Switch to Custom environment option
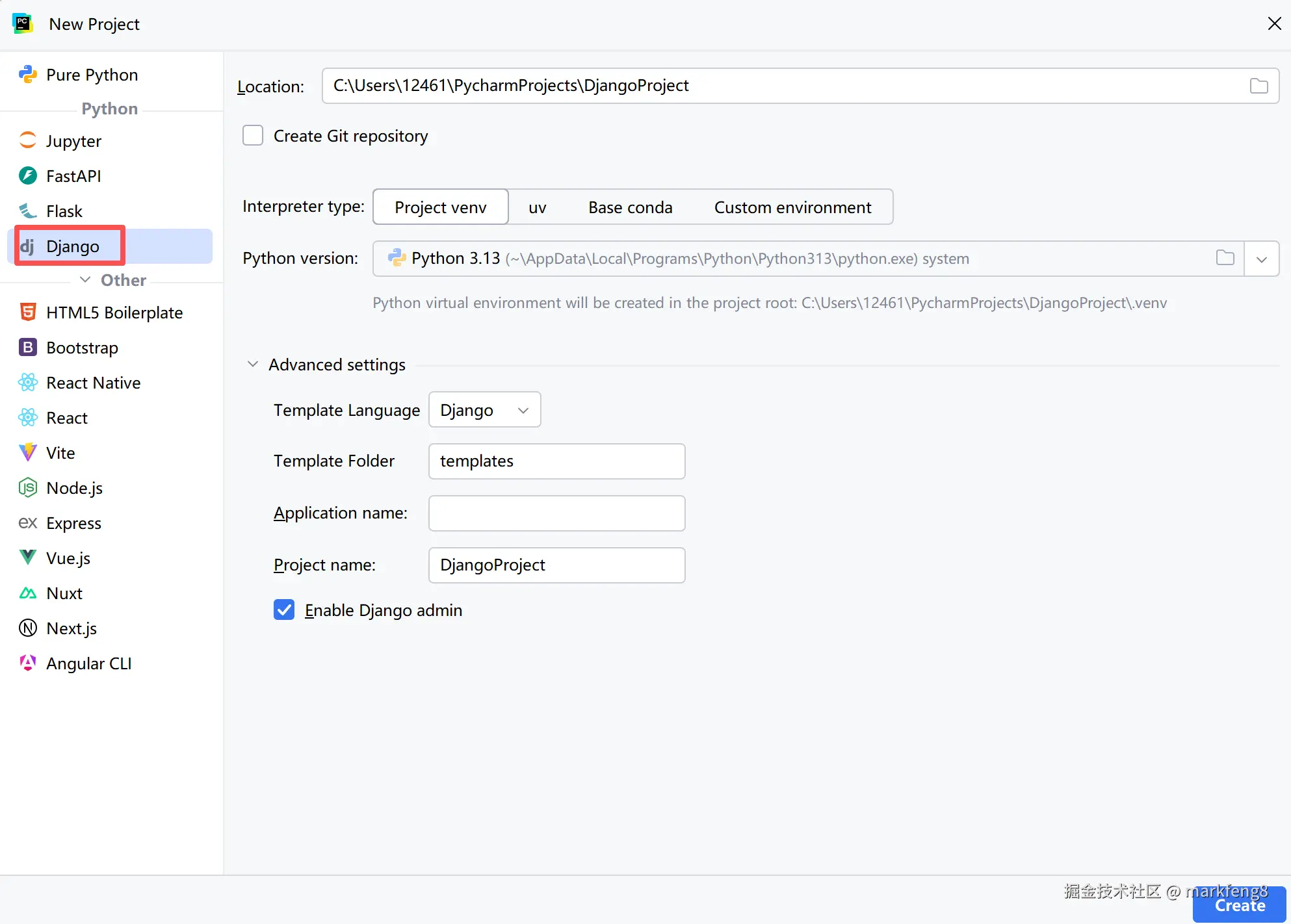Viewport: 1291px width, 924px height. (x=792, y=207)
